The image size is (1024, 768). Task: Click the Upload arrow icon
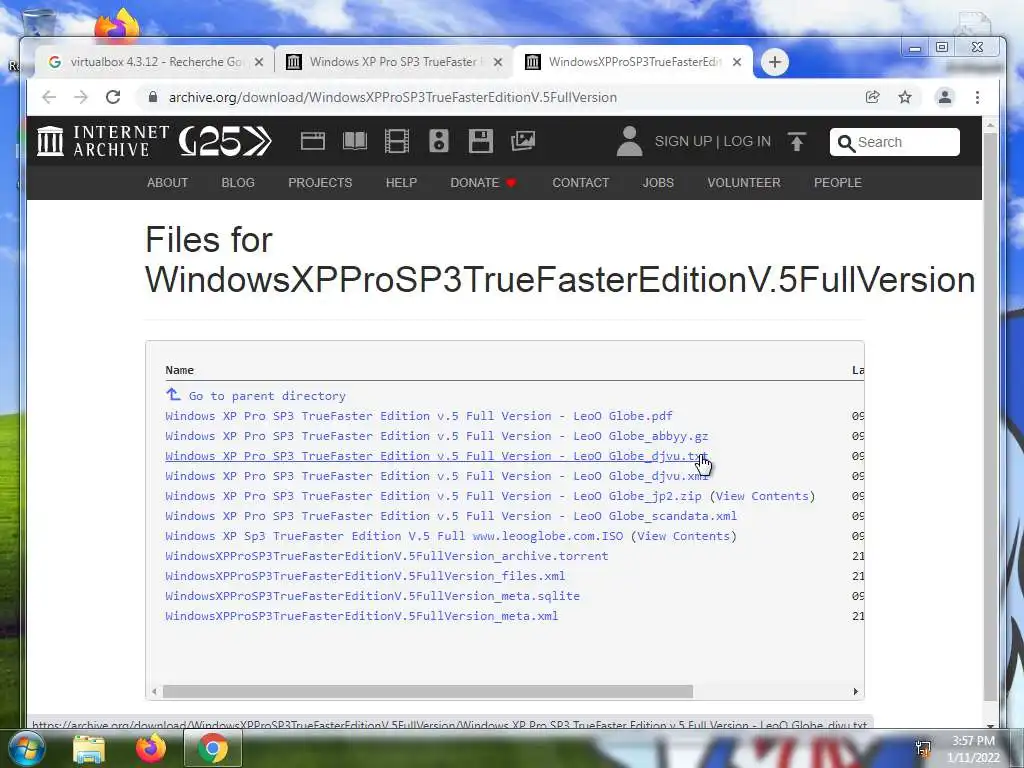(x=797, y=142)
